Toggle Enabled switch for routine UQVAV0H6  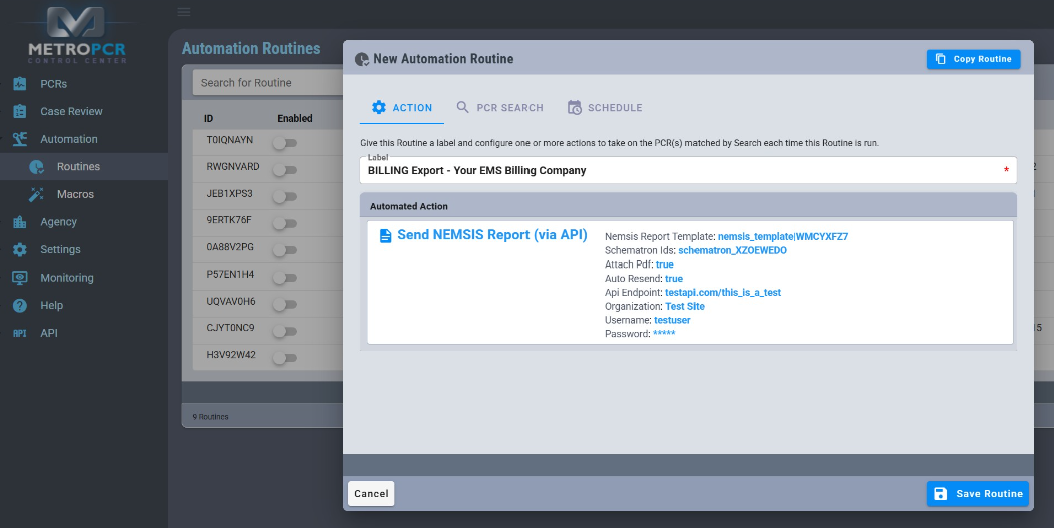tap(284, 304)
